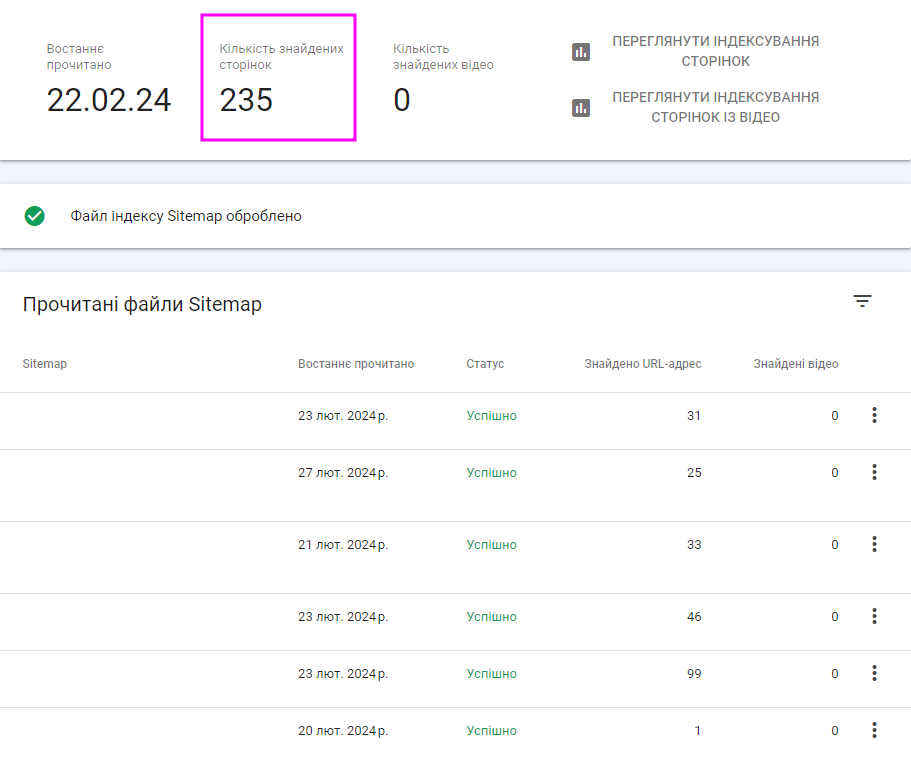Open the filter icon for read sitemaps
Viewport: 911px width, 761px height.
862,301
